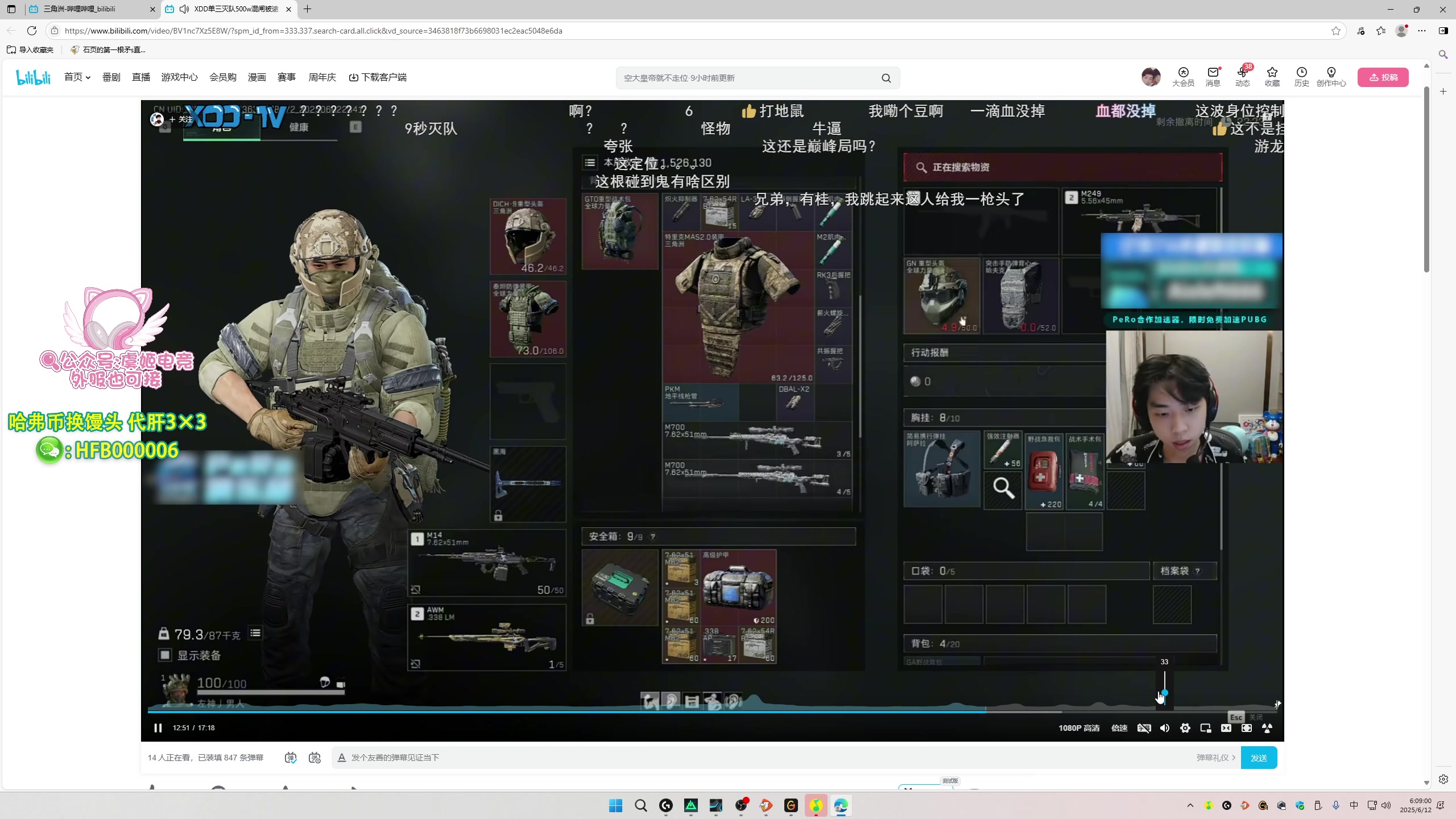Open the 动态 feed icon

click(x=1242, y=77)
